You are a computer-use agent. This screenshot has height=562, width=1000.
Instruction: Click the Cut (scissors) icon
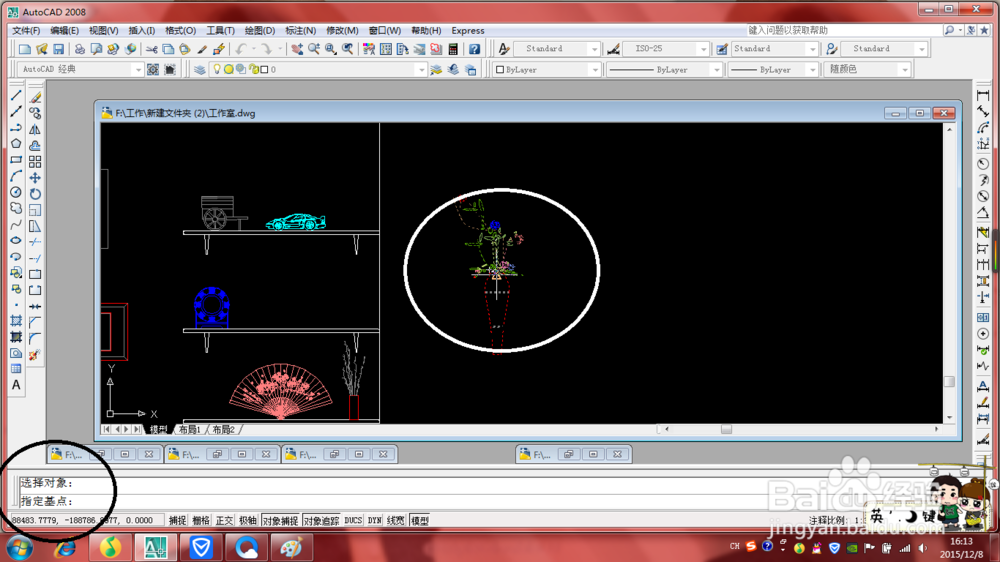[x=151, y=49]
